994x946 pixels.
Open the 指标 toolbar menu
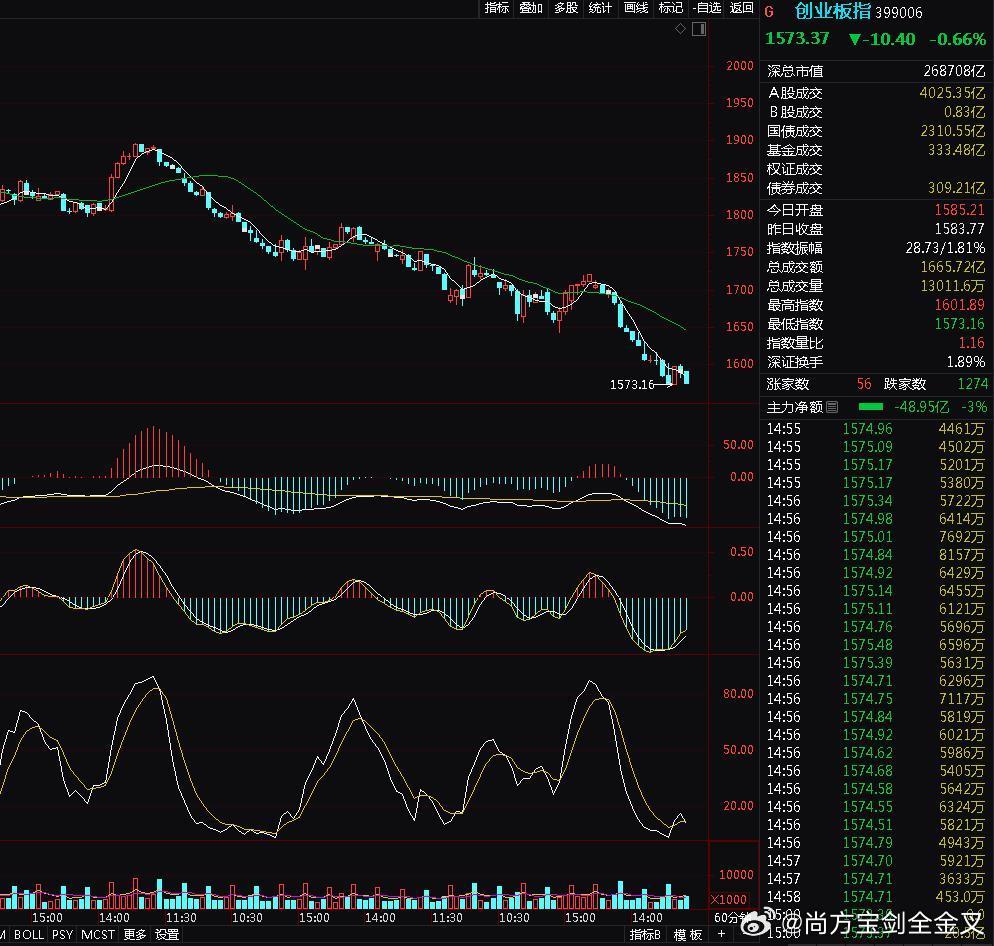(497, 8)
